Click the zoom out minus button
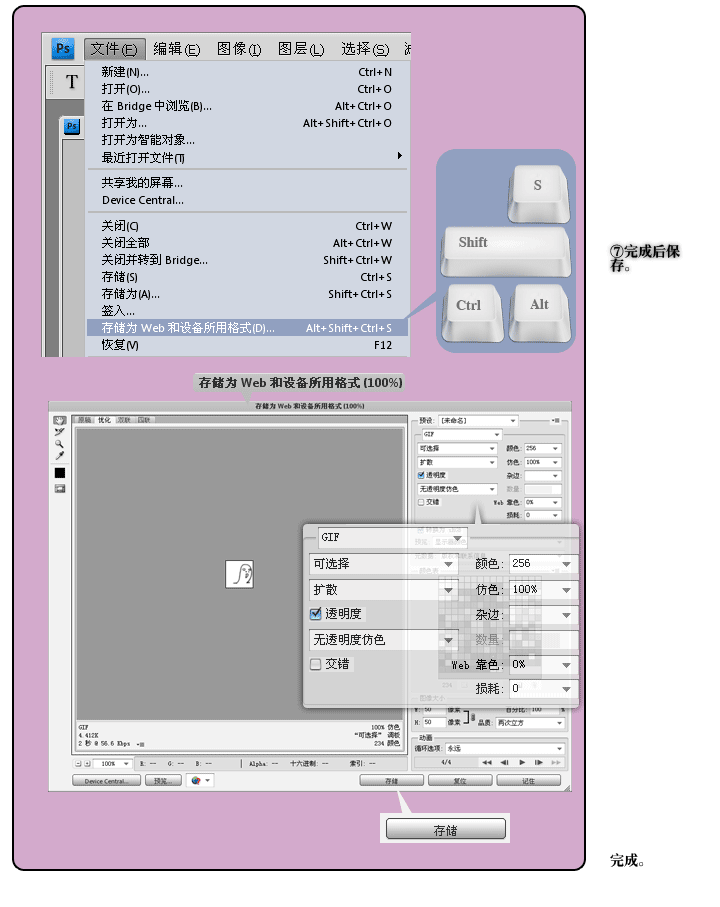 coord(77,764)
